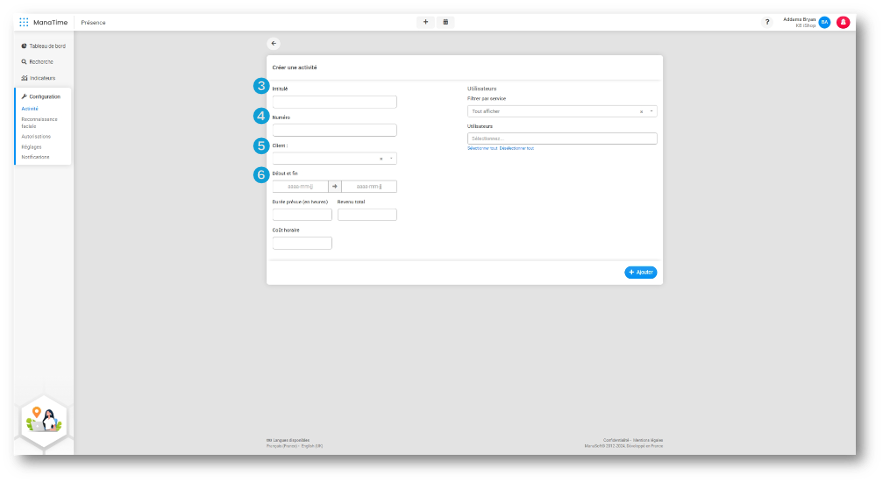Click the Coût horaire input field
This screenshot has height=482, width=883.
[x=302, y=243]
